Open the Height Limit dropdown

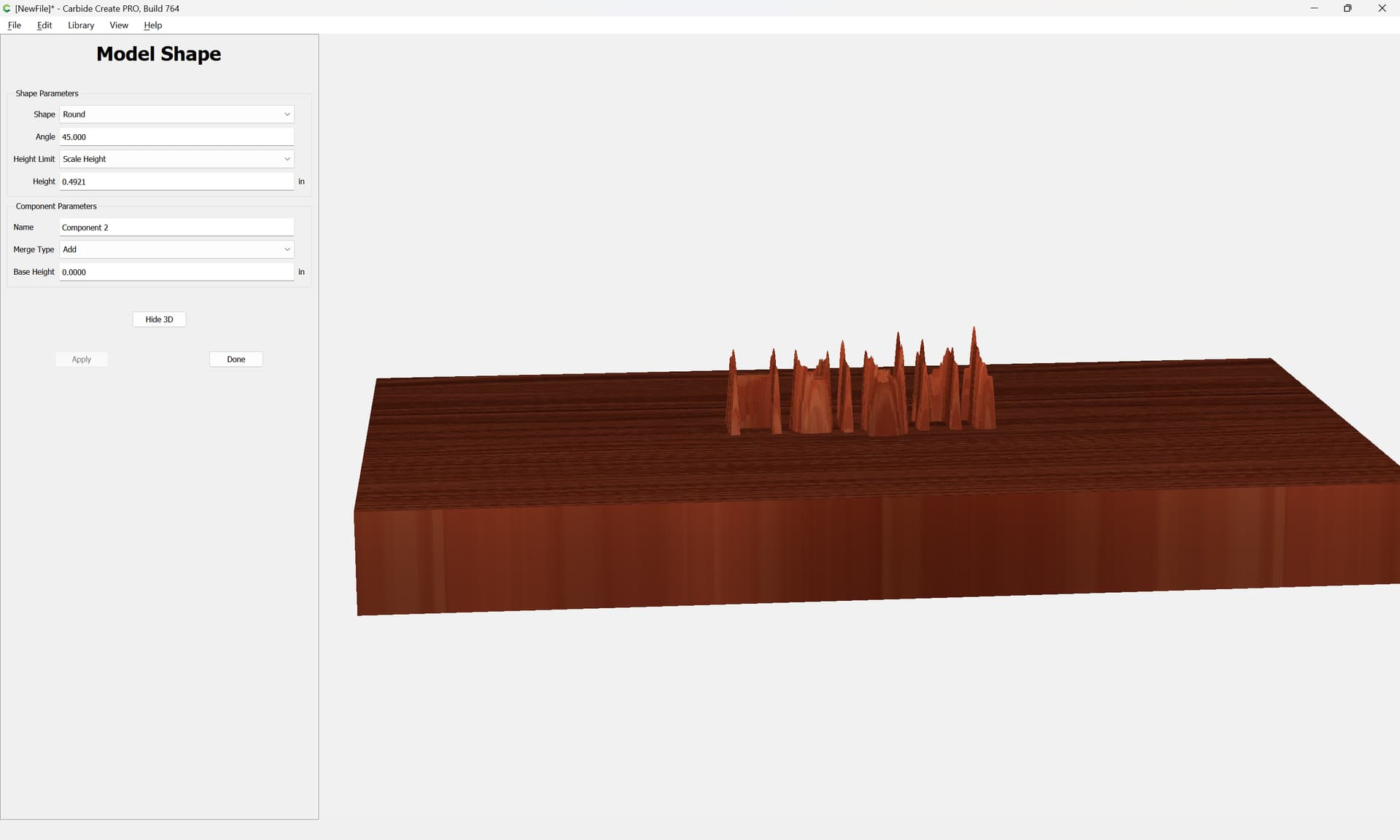point(176,159)
